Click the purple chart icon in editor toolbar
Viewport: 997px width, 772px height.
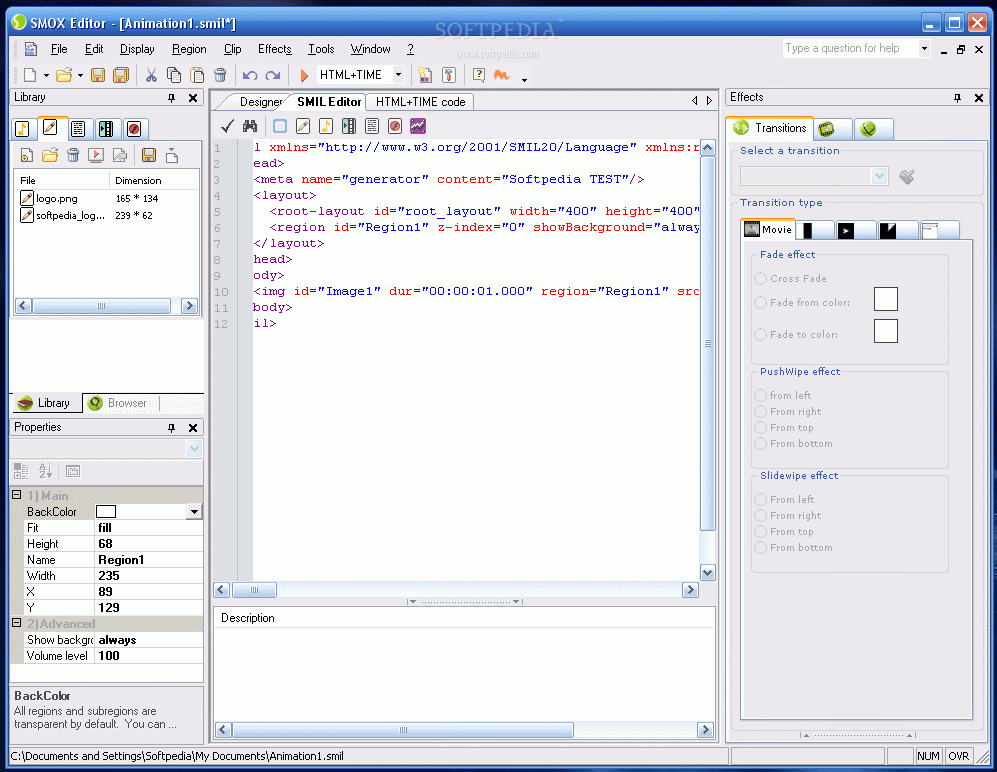pyautogui.click(x=418, y=126)
